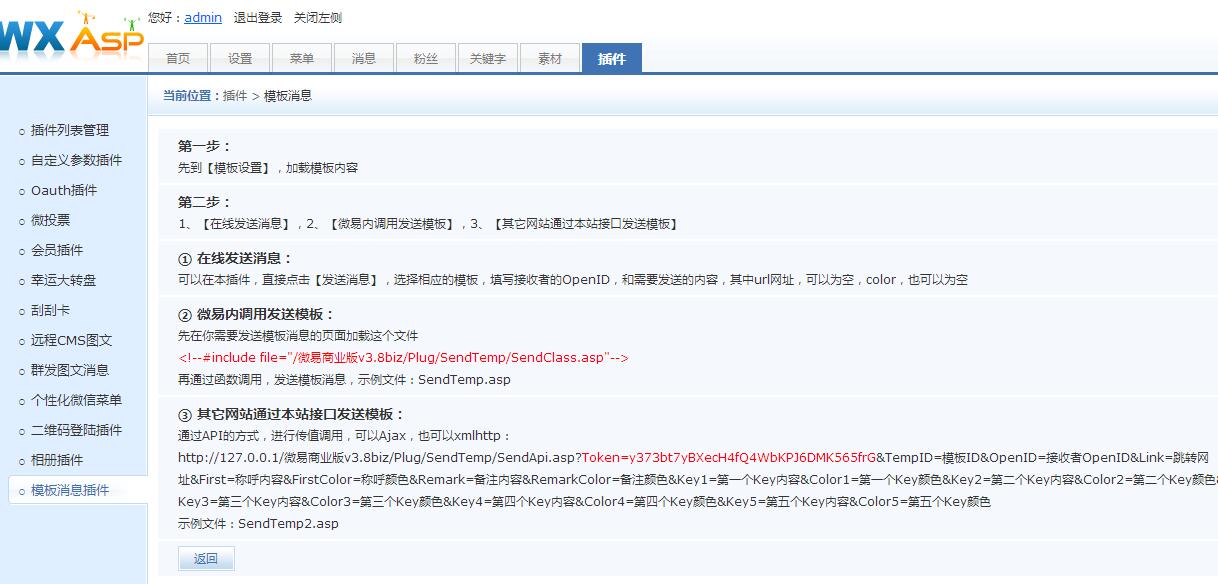Image resolution: width=1218 pixels, height=584 pixels.
Task: Click 关闭左侧 to hide sidebar
Action: click(x=318, y=18)
